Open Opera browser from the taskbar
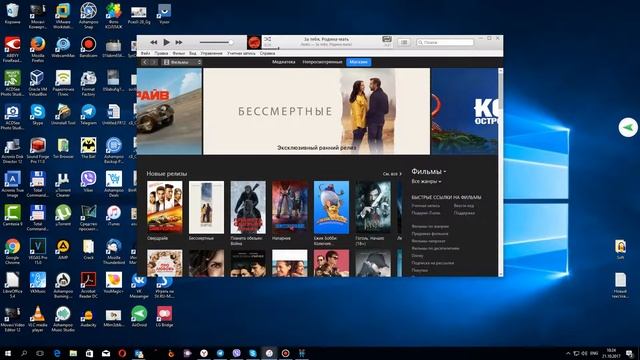 click(122, 353)
